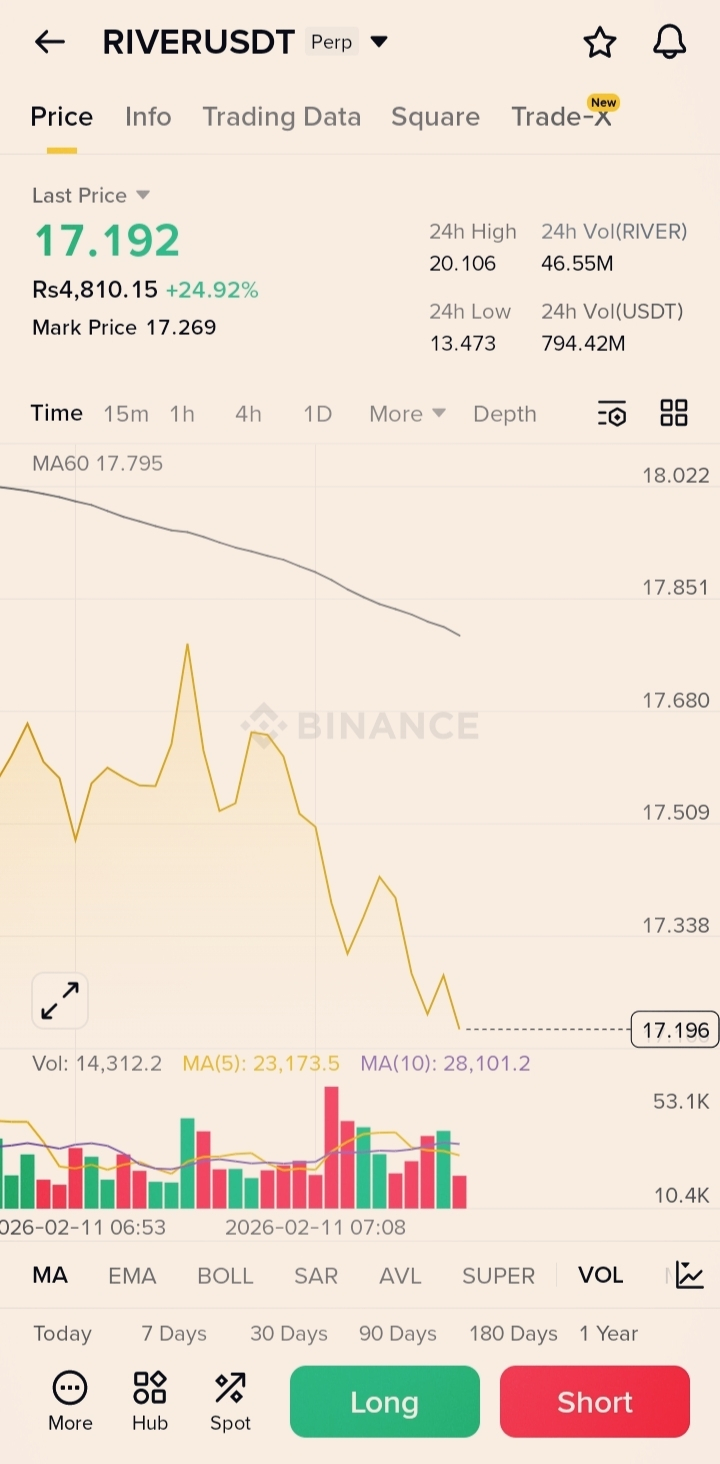Open the More menu icon at bottom

coord(70,1402)
